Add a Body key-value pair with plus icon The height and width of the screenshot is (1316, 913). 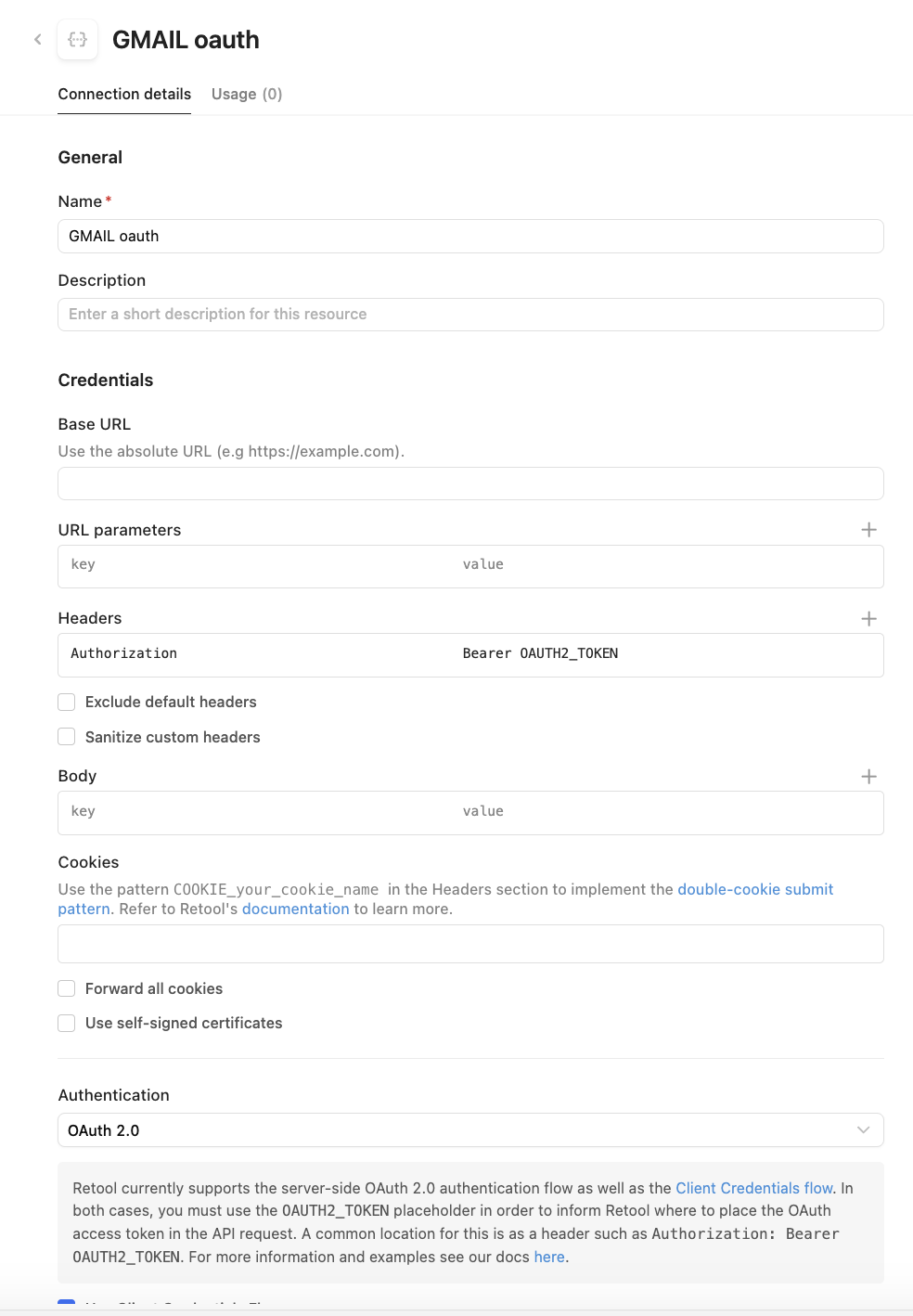(x=868, y=776)
